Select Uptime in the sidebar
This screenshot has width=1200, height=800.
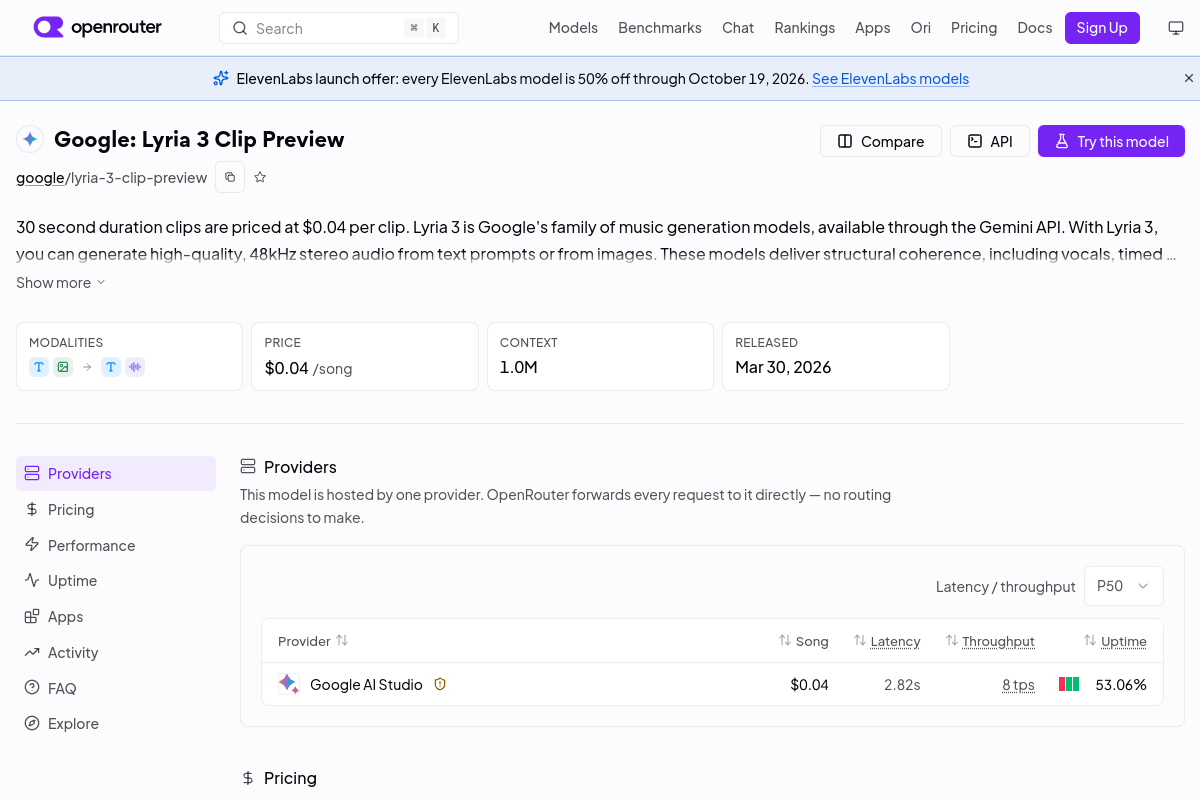point(116,581)
